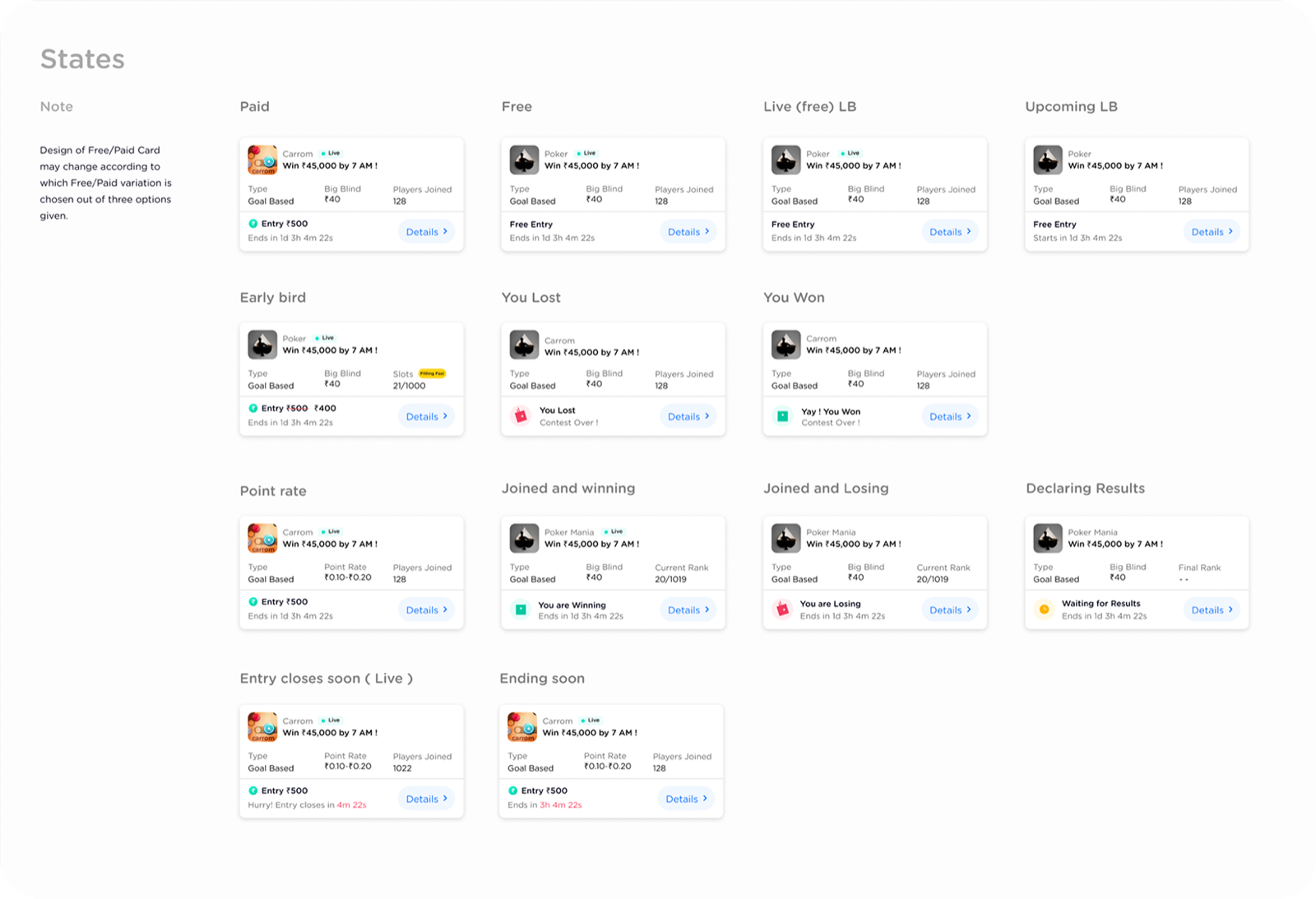
Task: Click the Live badge on the Ending soon card
Action: coord(591,721)
